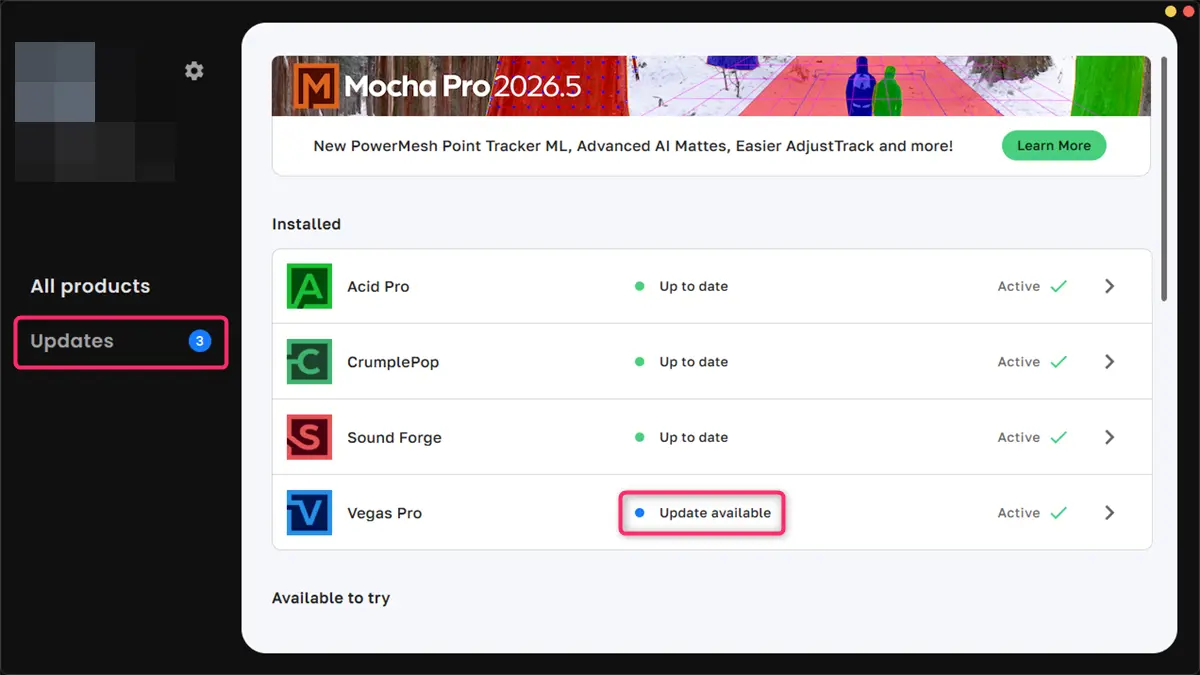The height and width of the screenshot is (675, 1200).
Task: Click the CrumplePop product icon
Action: pos(309,362)
